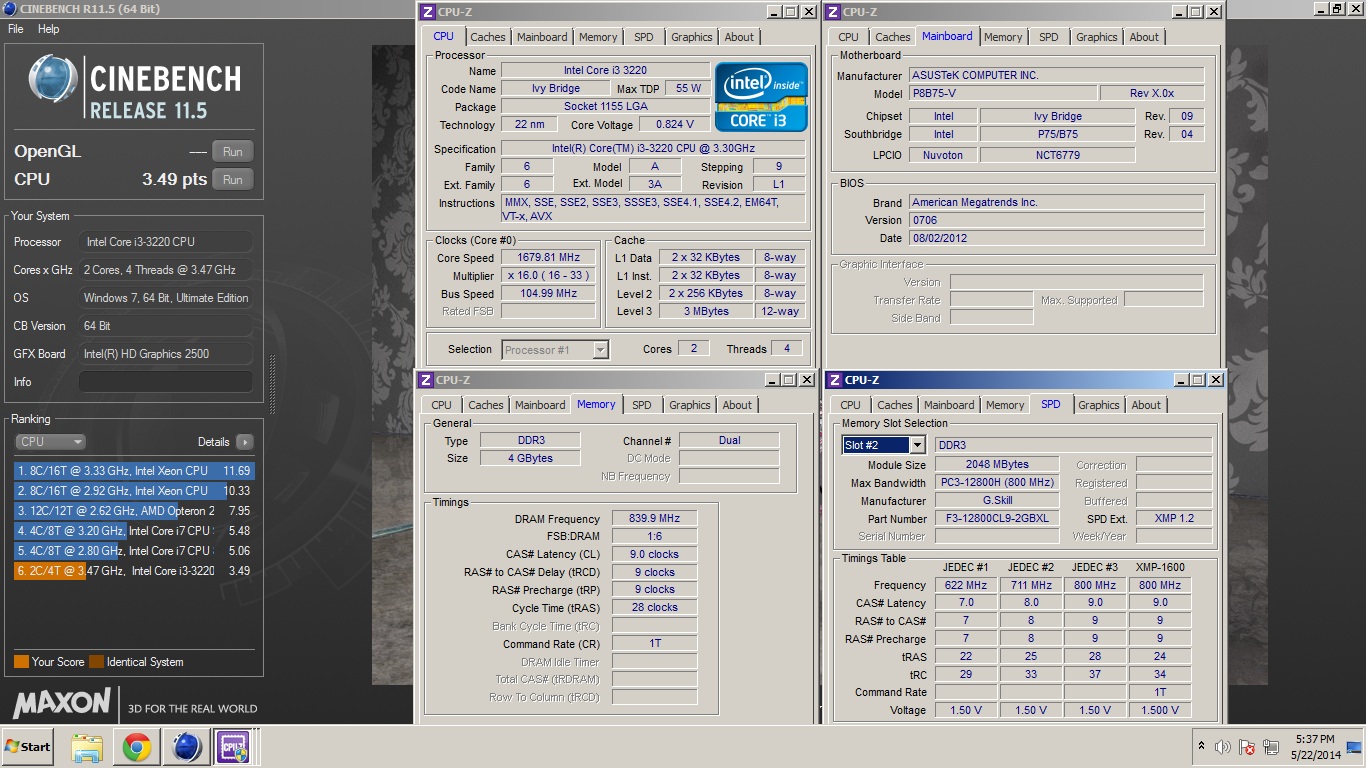Click the Intel Core i3 badge
Image resolution: width=1366 pixels, height=768 pixels.
[761, 97]
